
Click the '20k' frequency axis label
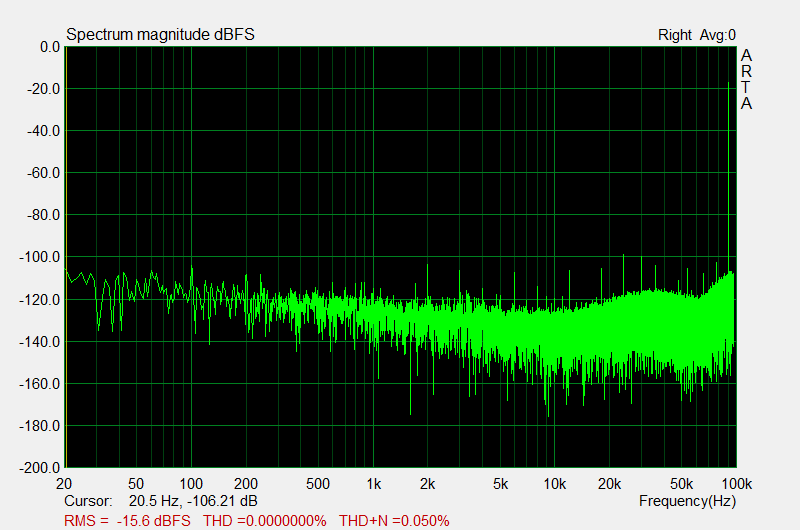tap(609, 484)
